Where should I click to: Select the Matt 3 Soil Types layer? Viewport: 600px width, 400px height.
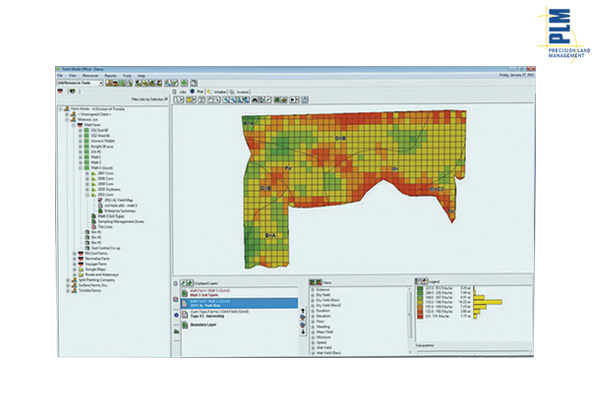tap(239, 293)
